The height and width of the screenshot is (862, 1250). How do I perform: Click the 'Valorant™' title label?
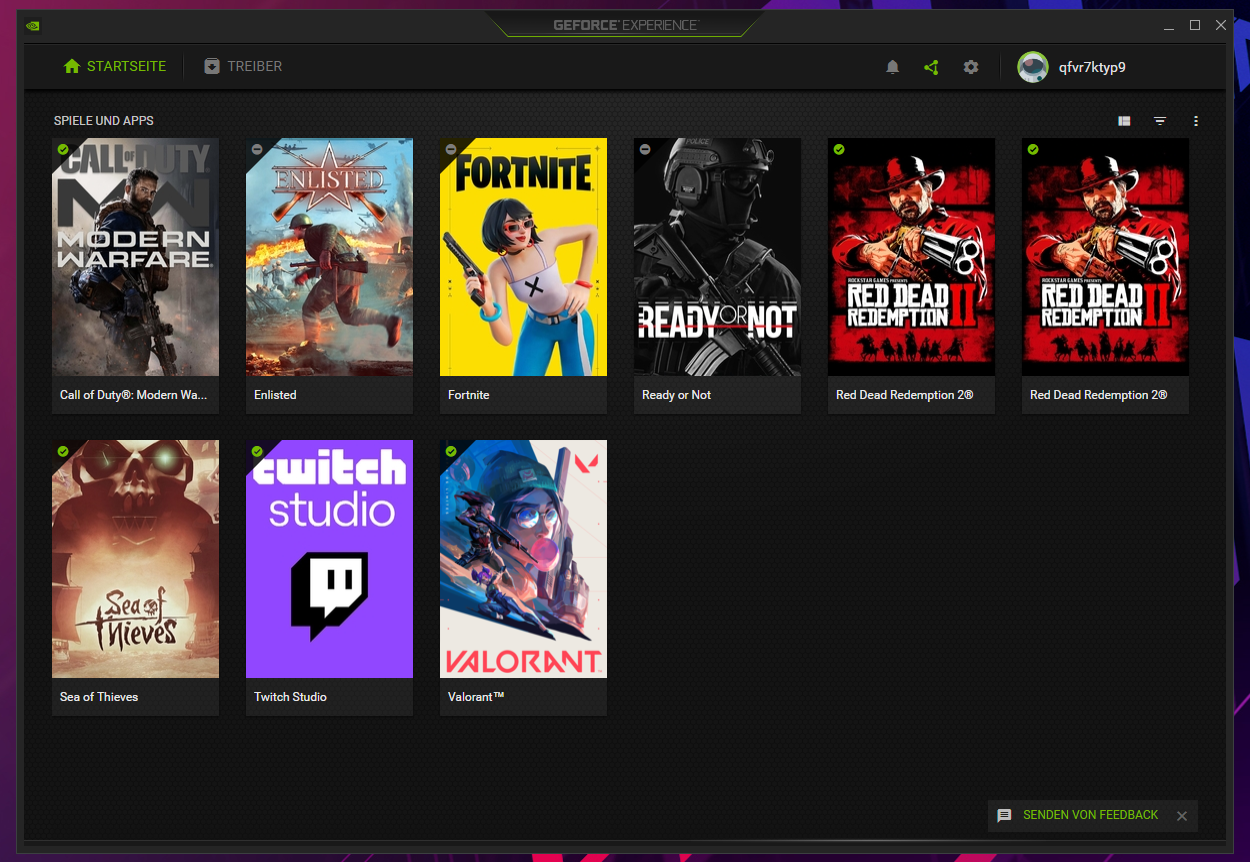[476, 697]
